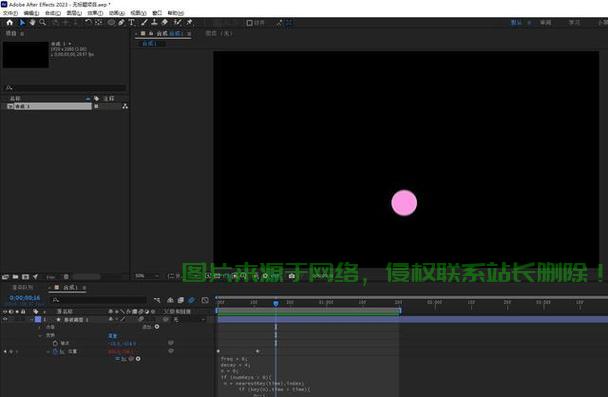Go to previous position keyframe arrow
This screenshot has width=608, height=397.
(x=5, y=352)
